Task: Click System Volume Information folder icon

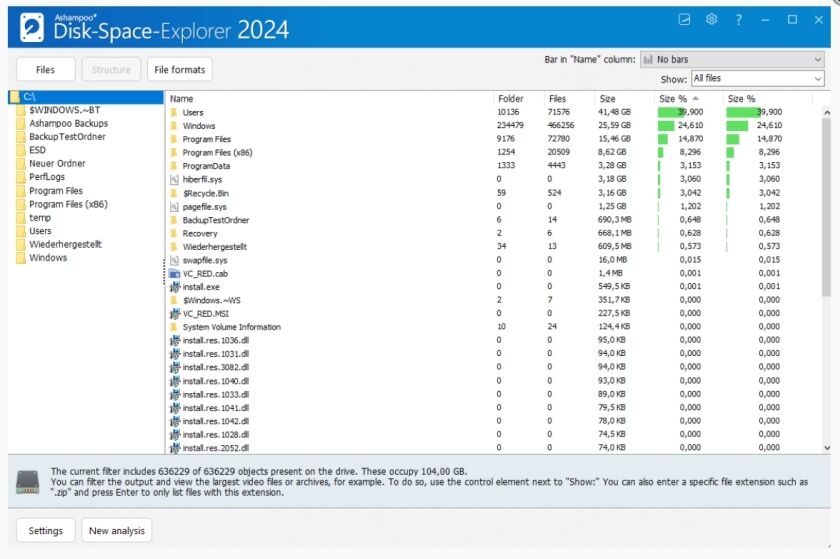Action: [x=174, y=327]
